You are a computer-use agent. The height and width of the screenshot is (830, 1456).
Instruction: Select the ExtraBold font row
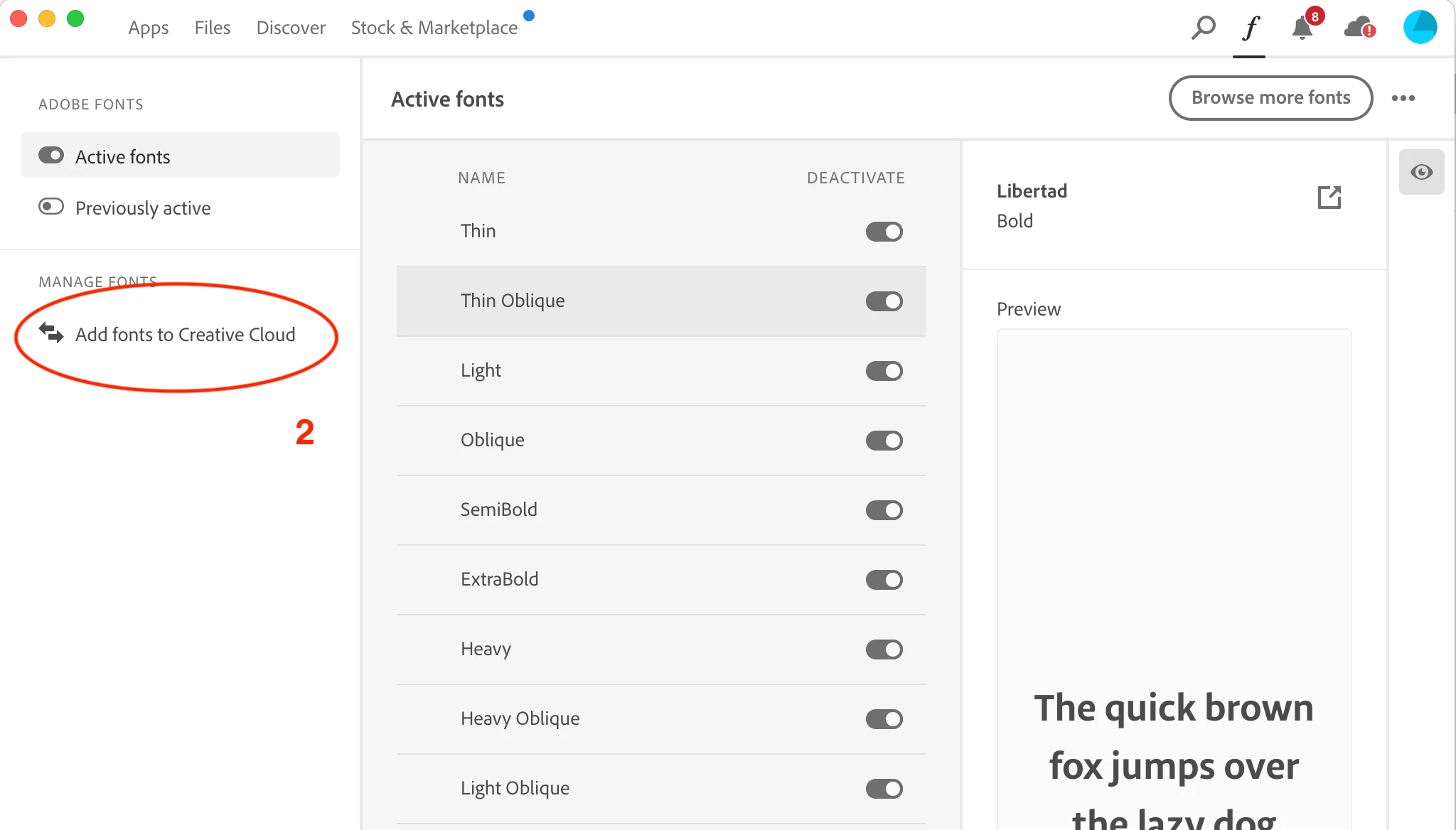pyautogui.click(x=500, y=579)
